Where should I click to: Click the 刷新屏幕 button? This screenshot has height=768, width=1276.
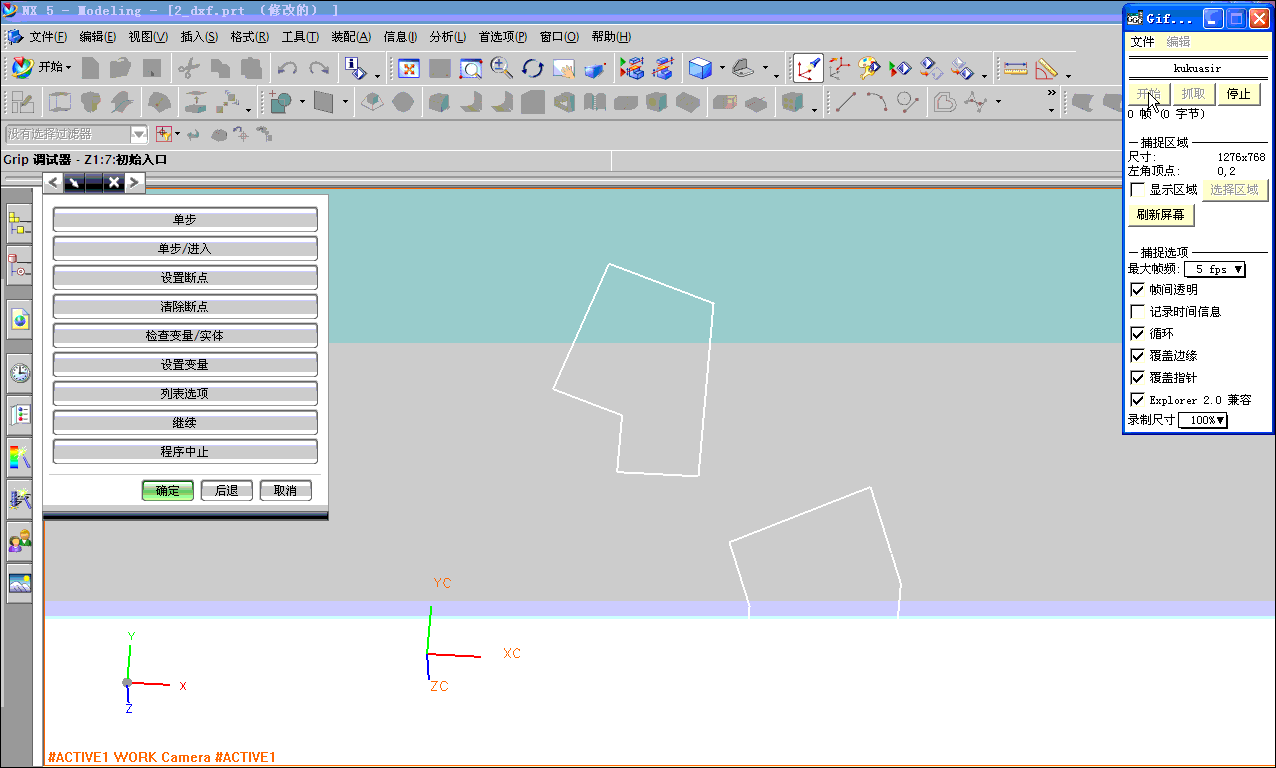point(1161,215)
